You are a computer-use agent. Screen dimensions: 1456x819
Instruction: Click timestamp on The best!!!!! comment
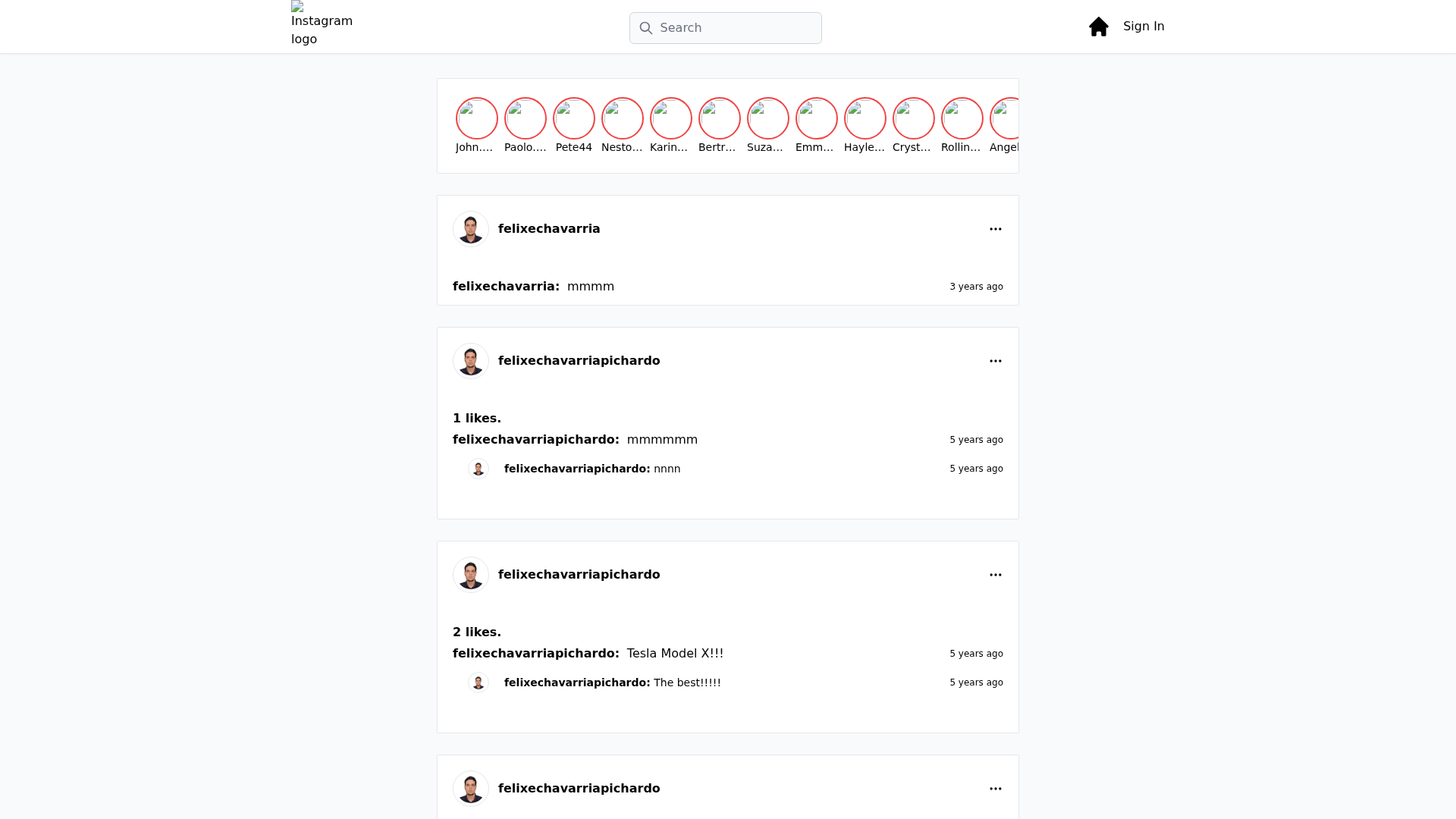(976, 682)
